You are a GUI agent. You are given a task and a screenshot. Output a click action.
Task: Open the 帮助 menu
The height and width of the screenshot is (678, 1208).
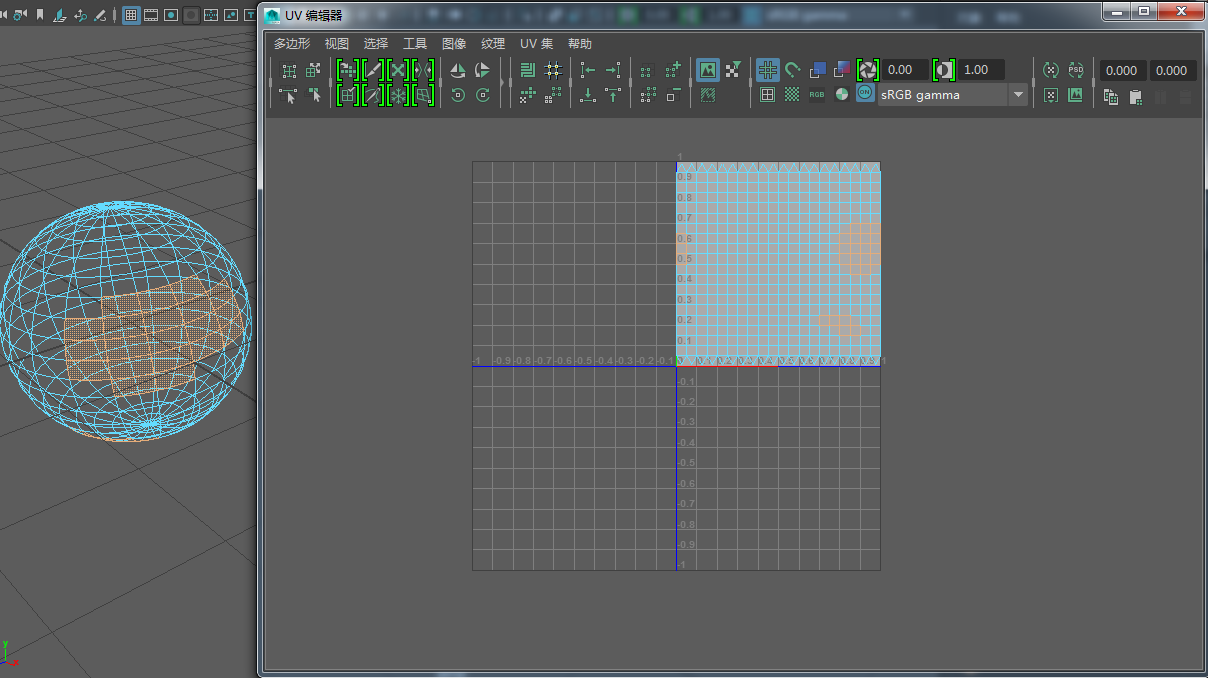point(579,44)
